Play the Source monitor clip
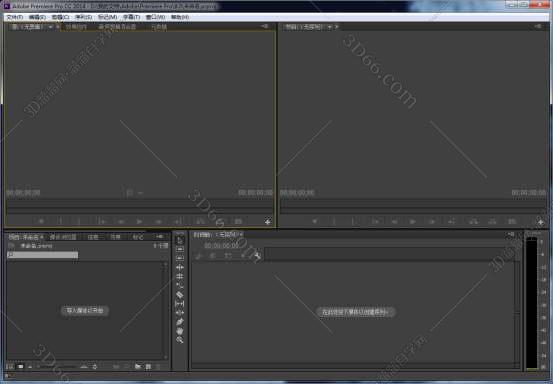Screen dimensions: 553x384 [139, 221]
